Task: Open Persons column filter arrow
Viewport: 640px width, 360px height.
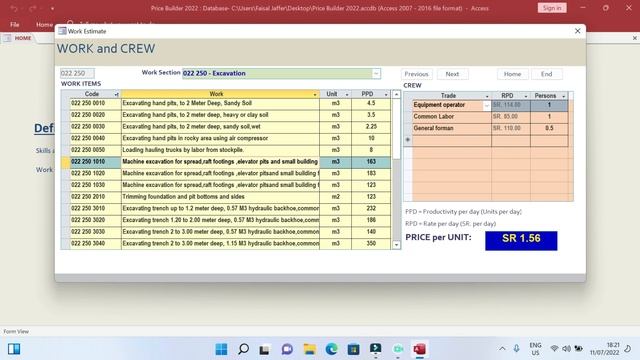Action: 564,96
